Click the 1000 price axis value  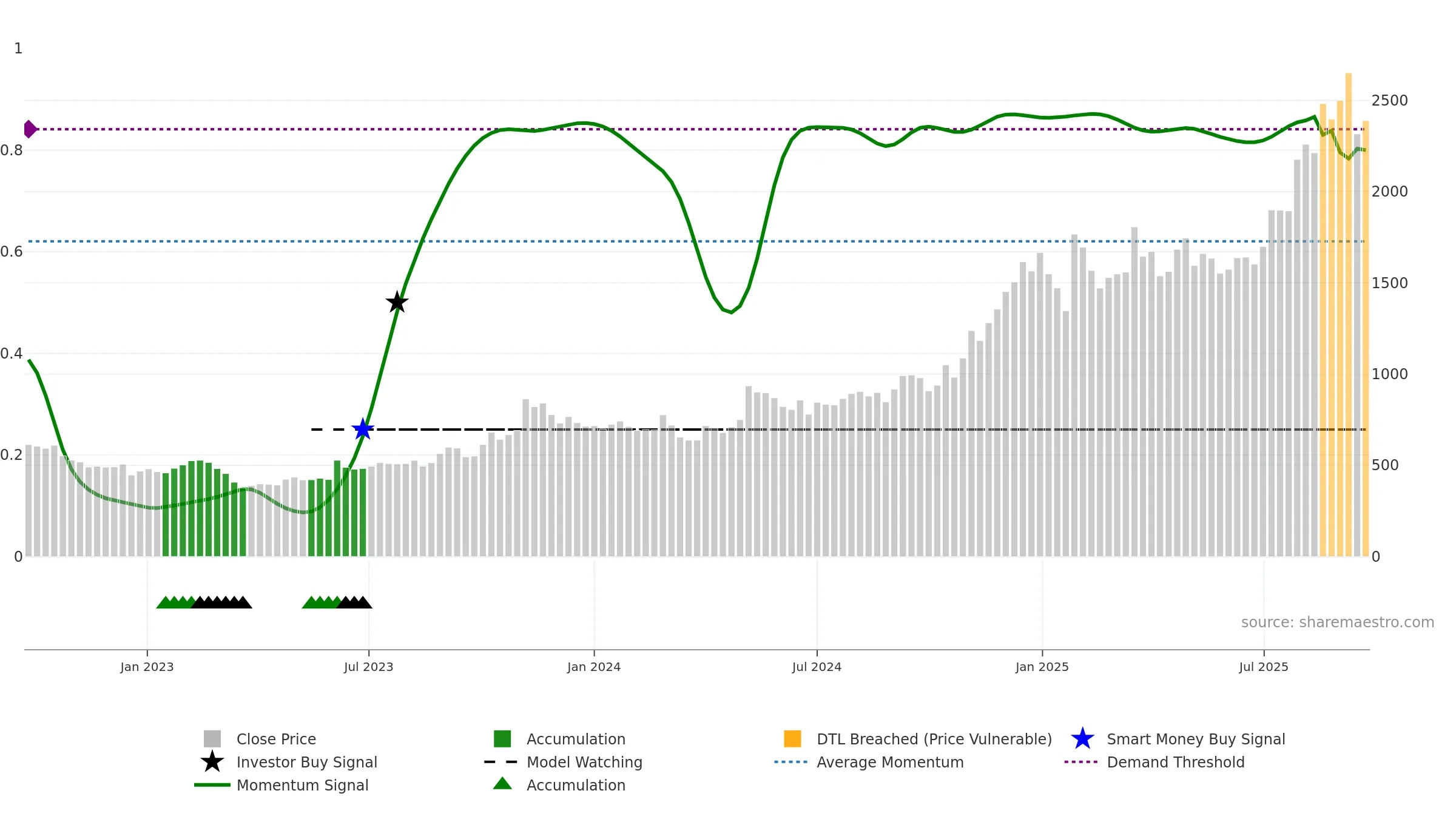1389,374
